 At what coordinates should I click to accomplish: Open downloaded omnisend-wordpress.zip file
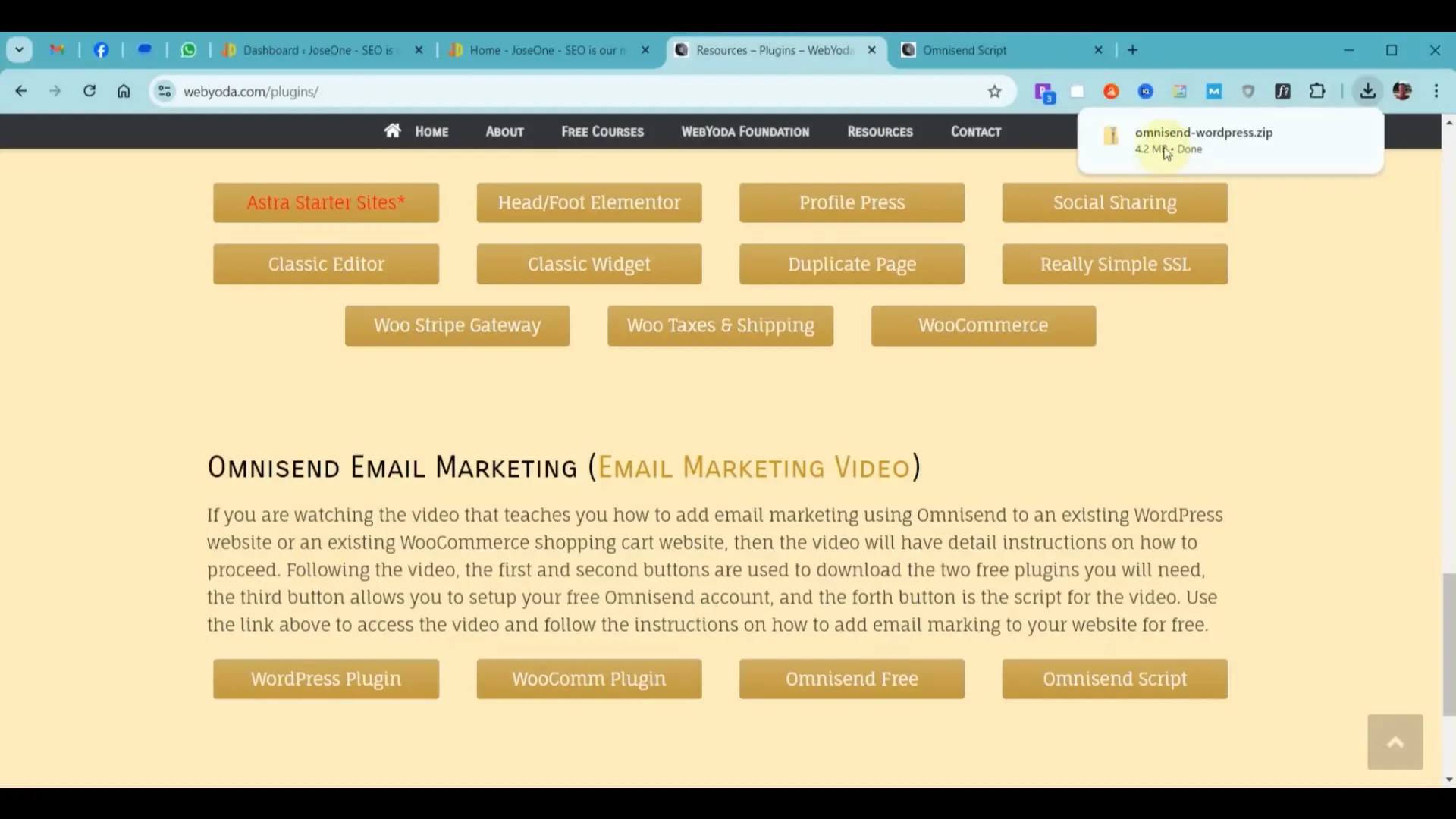[1203, 133]
